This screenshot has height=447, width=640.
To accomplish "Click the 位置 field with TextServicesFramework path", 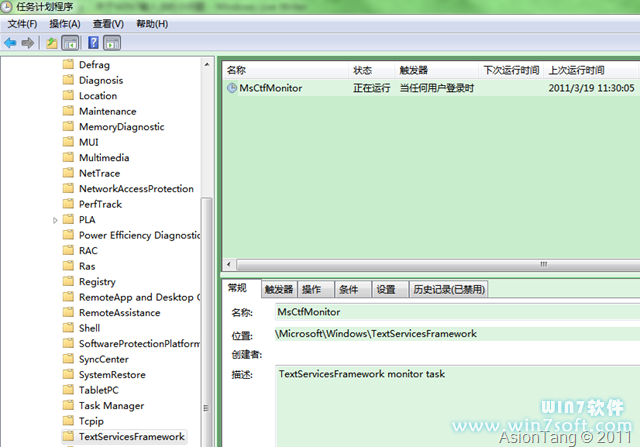I will point(458,334).
